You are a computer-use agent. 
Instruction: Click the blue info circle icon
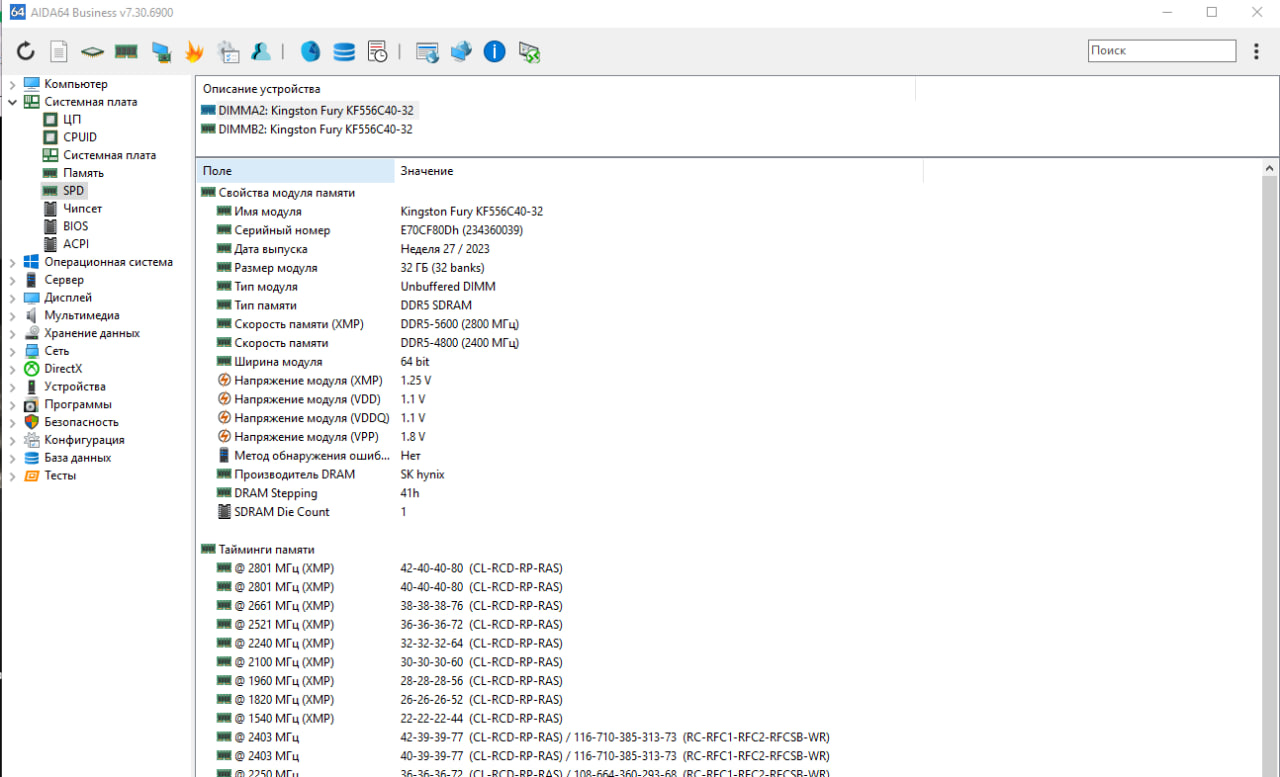click(x=495, y=51)
